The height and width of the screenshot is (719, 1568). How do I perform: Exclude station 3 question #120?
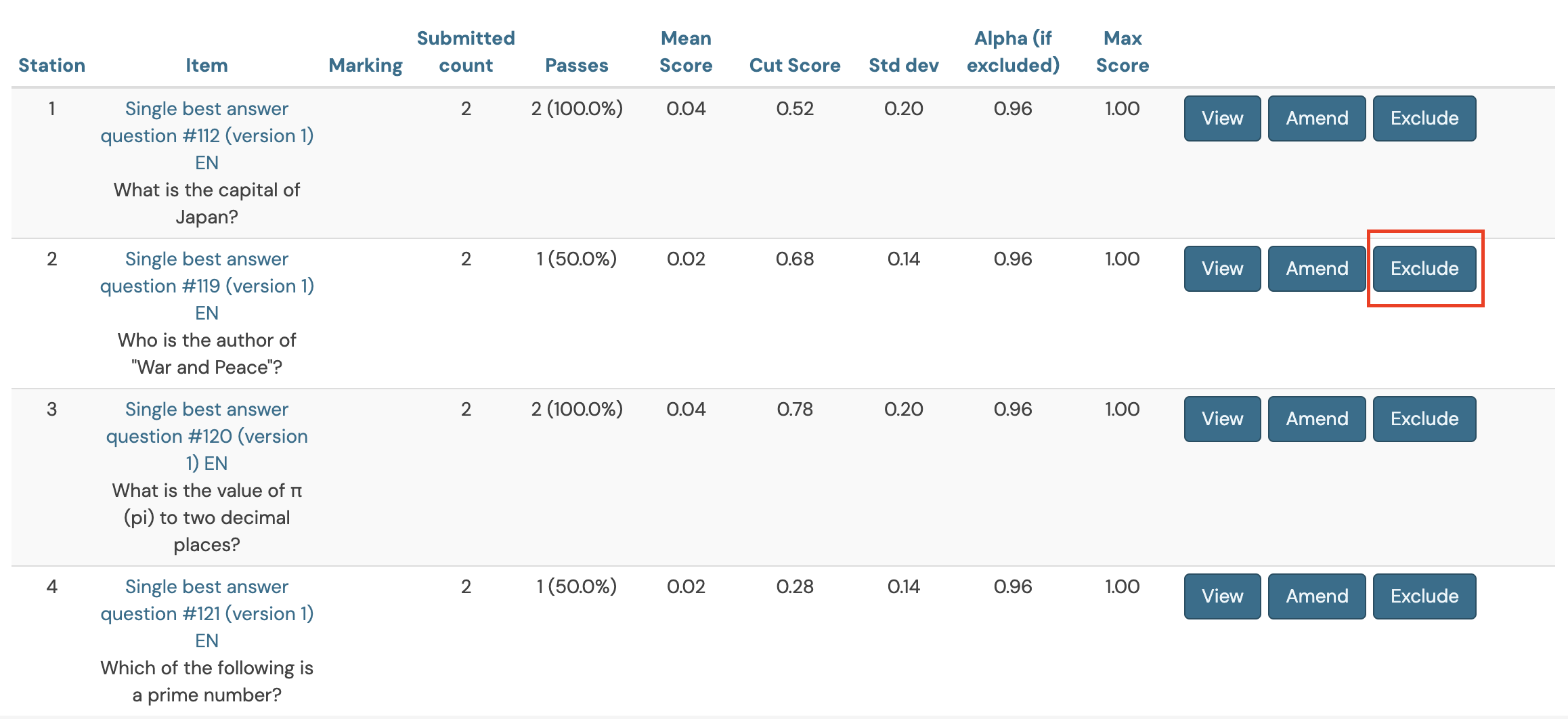[x=1424, y=419]
